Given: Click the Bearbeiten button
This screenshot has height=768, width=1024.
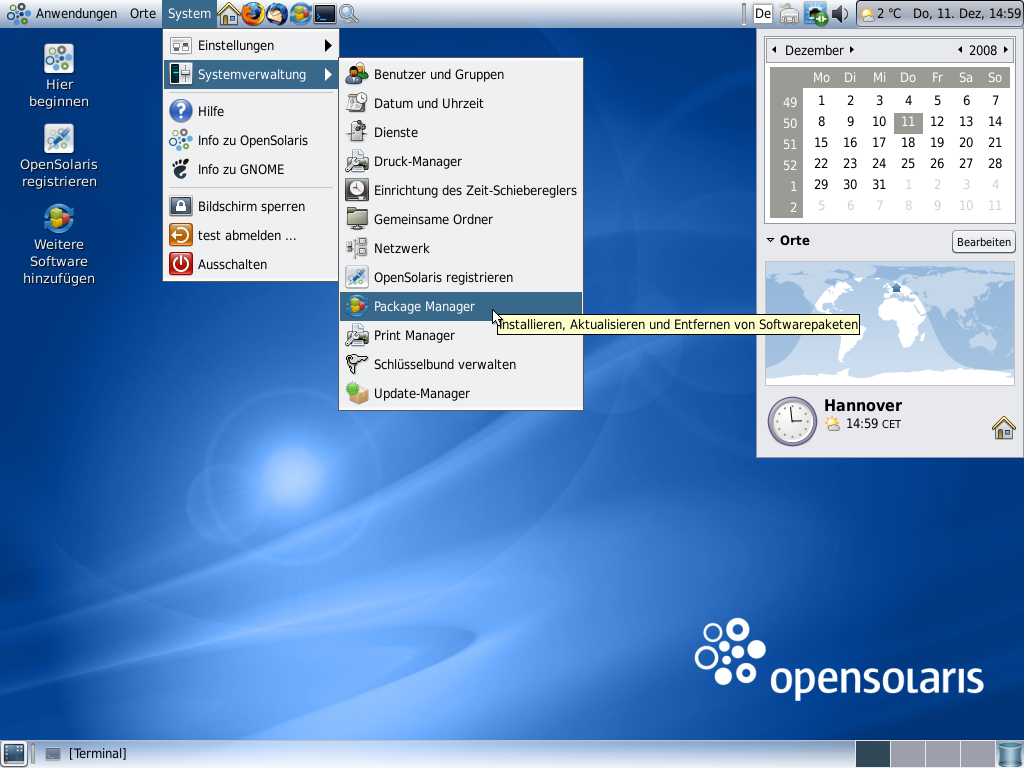Looking at the screenshot, I should pos(984,242).
